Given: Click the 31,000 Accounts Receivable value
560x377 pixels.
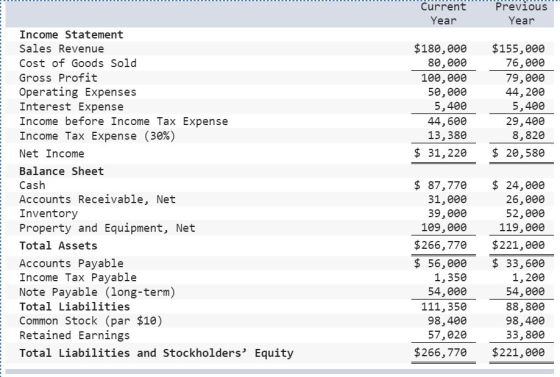Looking at the screenshot, I should (447, 199).
